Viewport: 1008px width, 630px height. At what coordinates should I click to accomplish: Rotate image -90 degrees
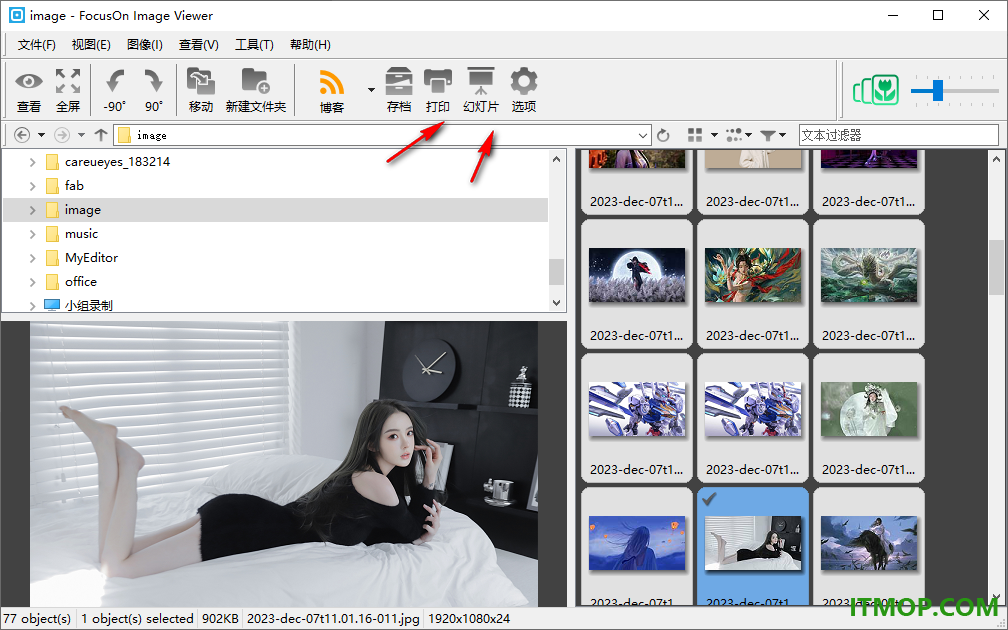coord(115,90)
